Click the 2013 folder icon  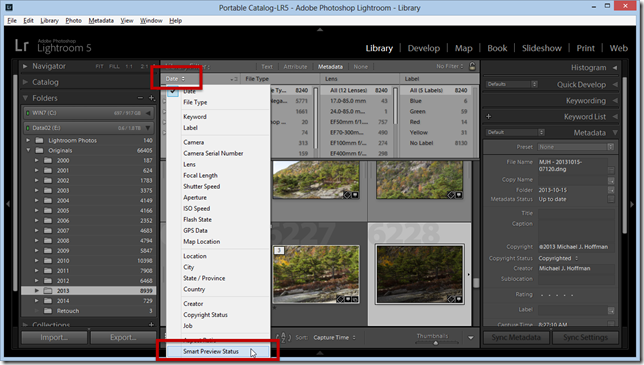point(48,291)
